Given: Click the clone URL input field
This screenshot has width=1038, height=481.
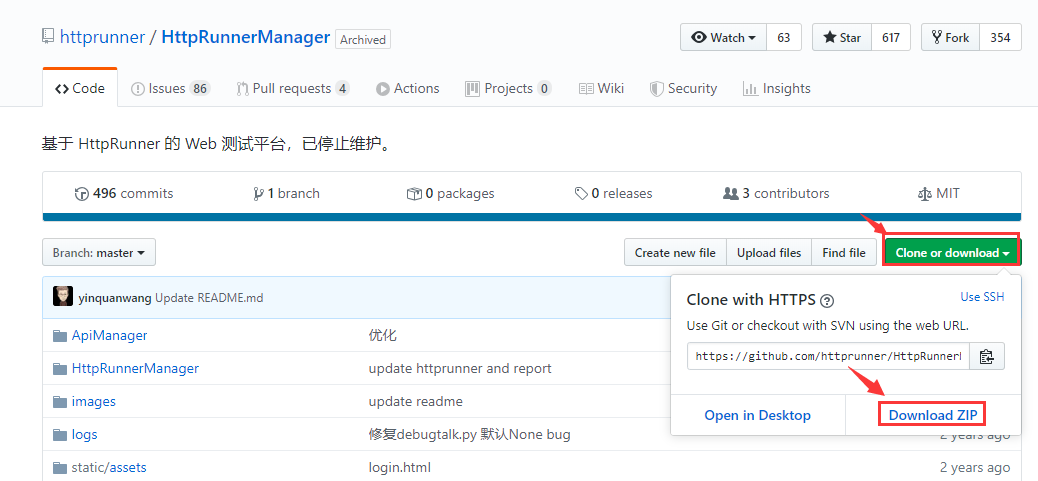Looking at the screenshot, I should 828,356.
